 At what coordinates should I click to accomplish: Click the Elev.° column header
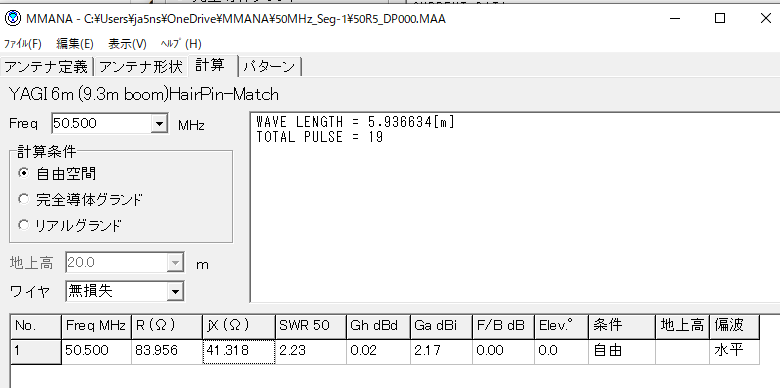[x=561, y=326]
